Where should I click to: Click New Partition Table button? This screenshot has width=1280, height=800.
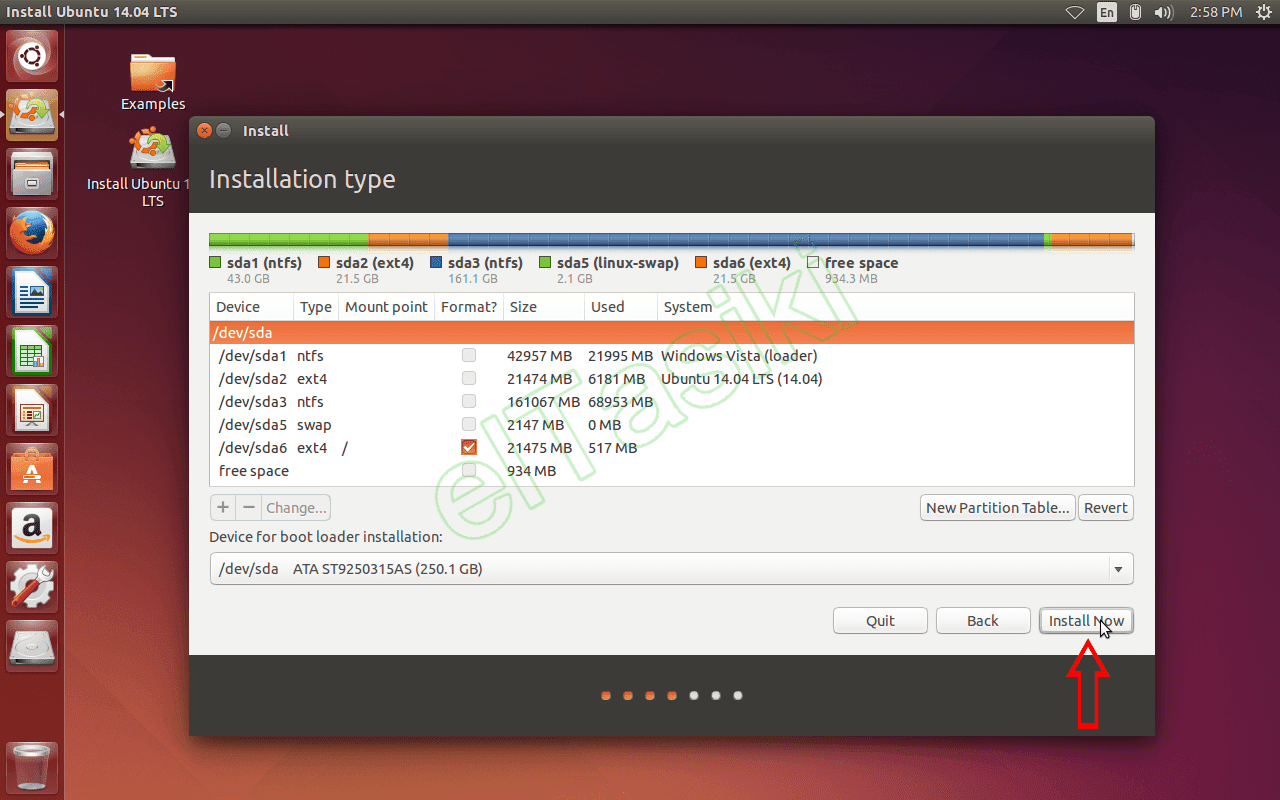click(x=997, y=507)
